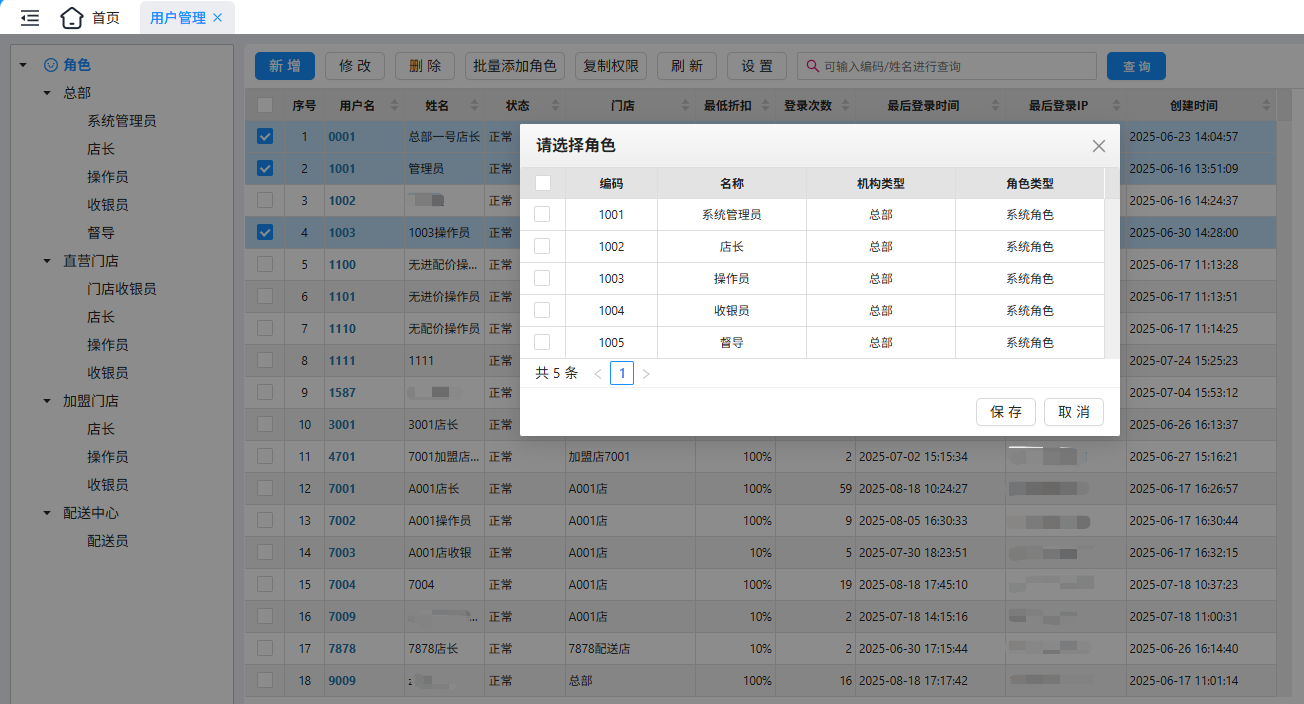Click the 查询 search button

(1136, 66)
